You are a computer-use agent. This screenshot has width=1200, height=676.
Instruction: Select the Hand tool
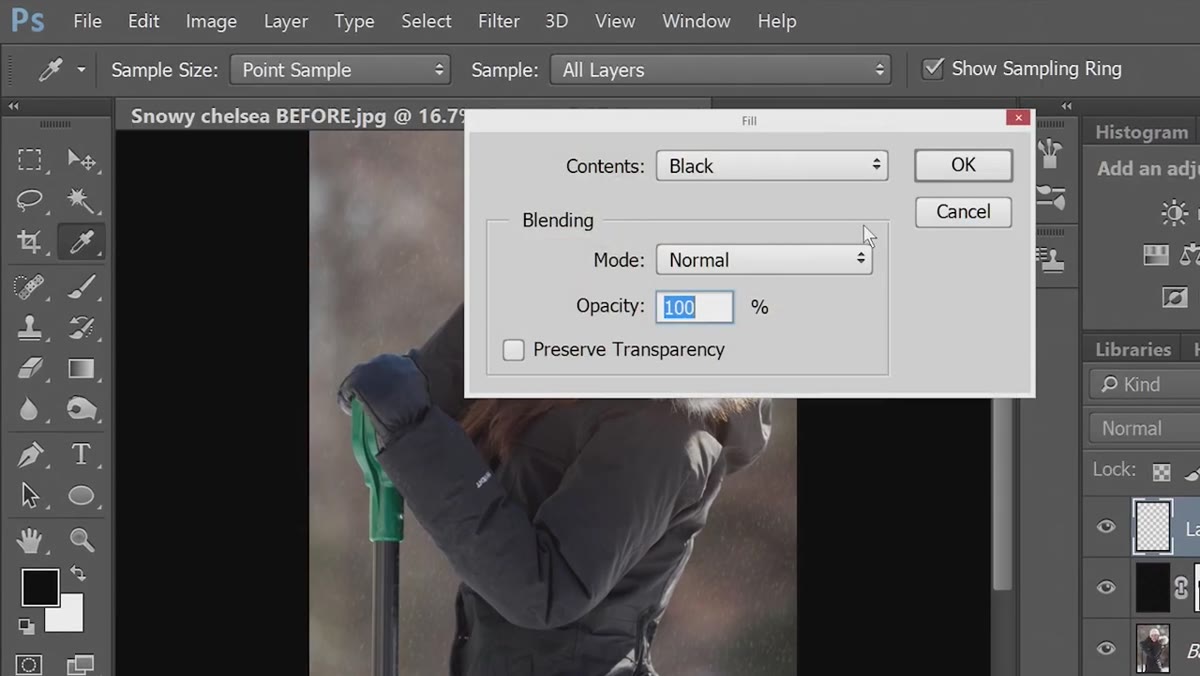[x=30, y=541]
